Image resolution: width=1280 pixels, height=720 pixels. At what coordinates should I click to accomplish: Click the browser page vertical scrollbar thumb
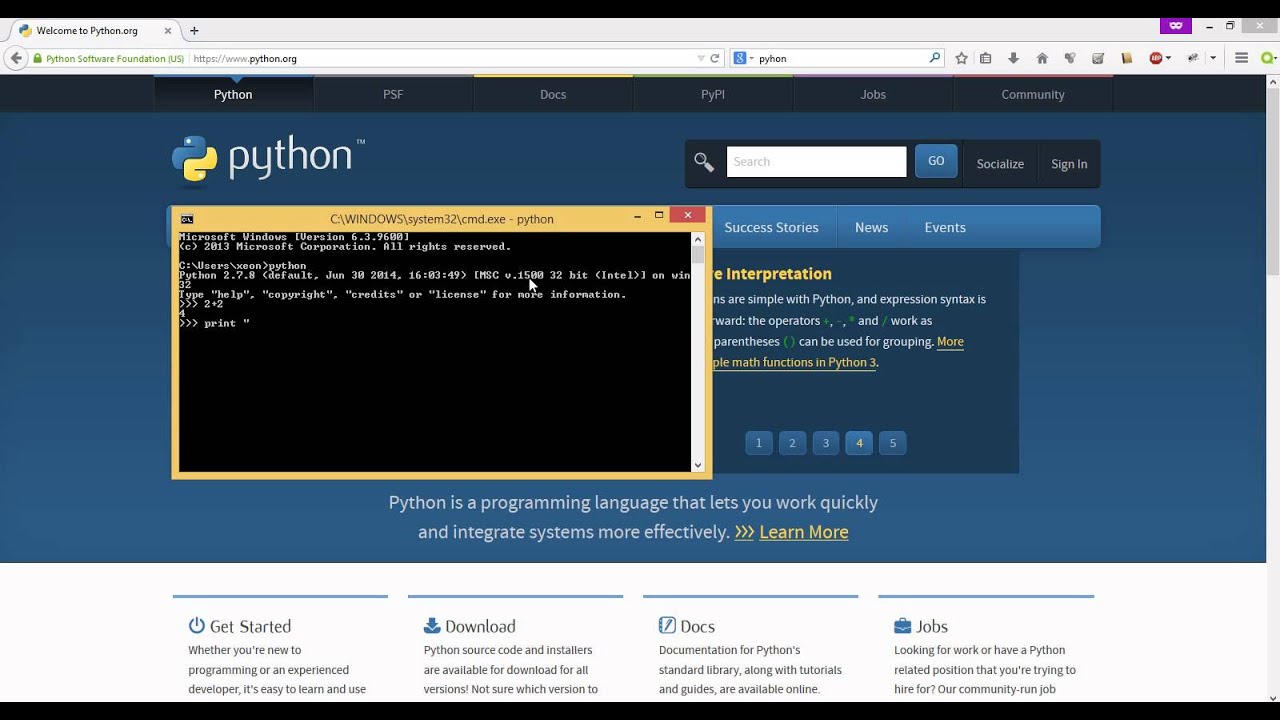coord(1272,182)
